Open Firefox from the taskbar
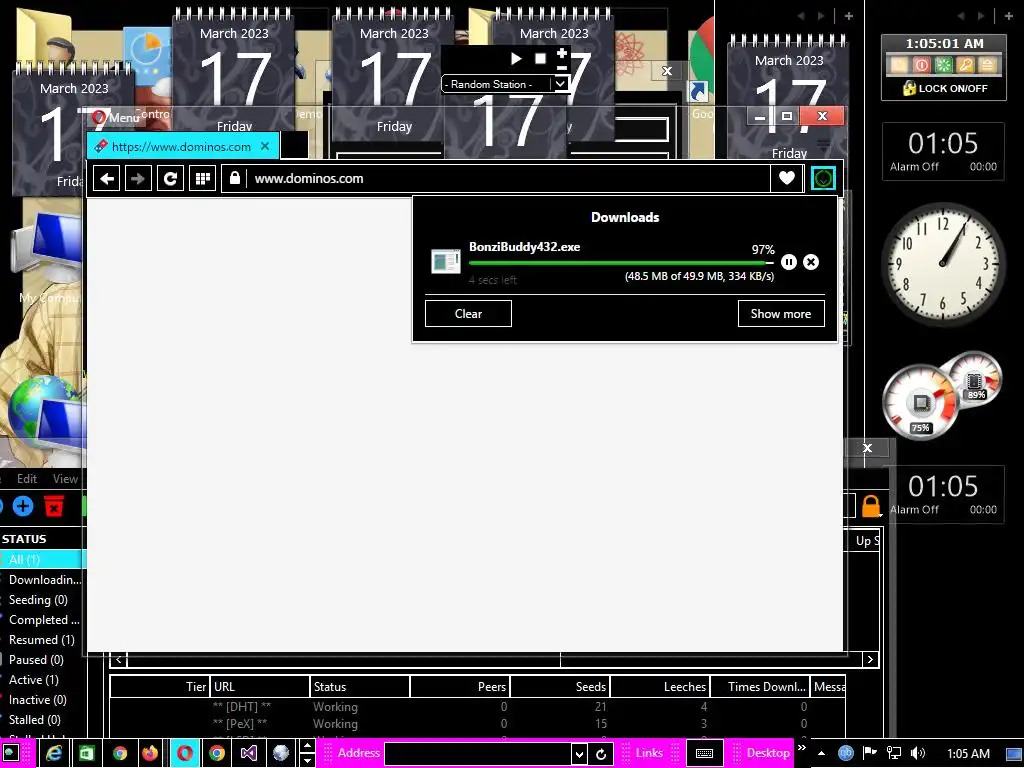Viewport: 1024px width, 768px height. (x=150, y=753)
